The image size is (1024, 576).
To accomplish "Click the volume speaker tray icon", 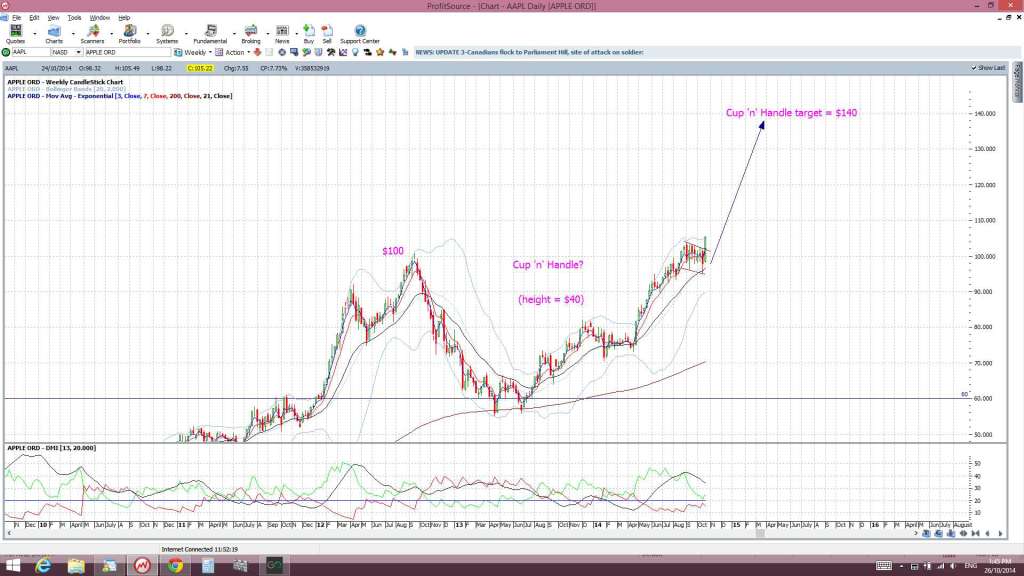I will 953,566.
